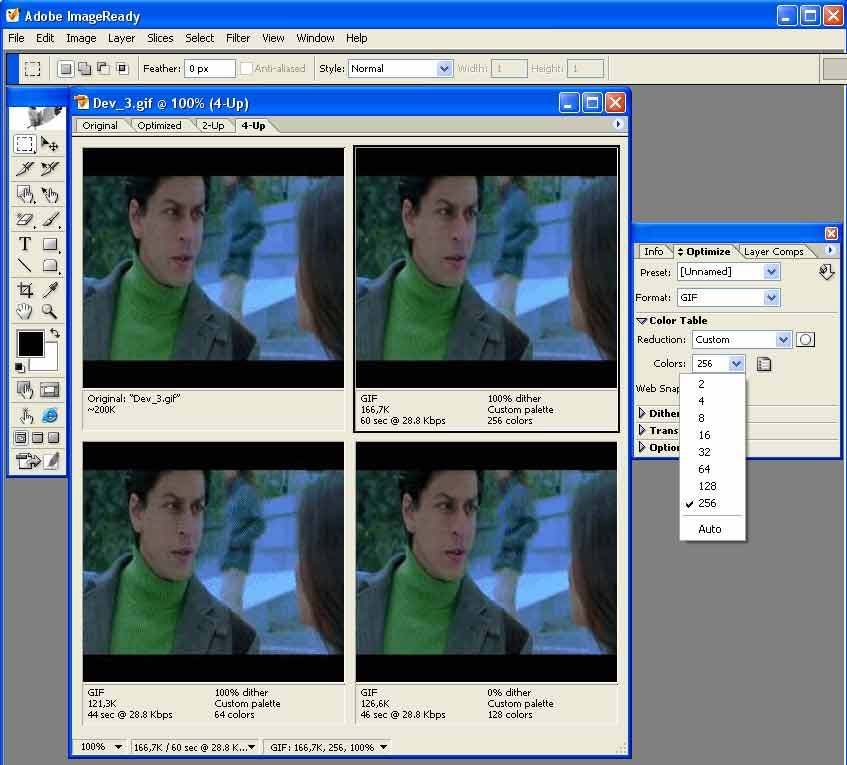Click the black foreground color swatch
Image resolution: width=847 pixels, height=765 pixels.
[x=30, y=344]
